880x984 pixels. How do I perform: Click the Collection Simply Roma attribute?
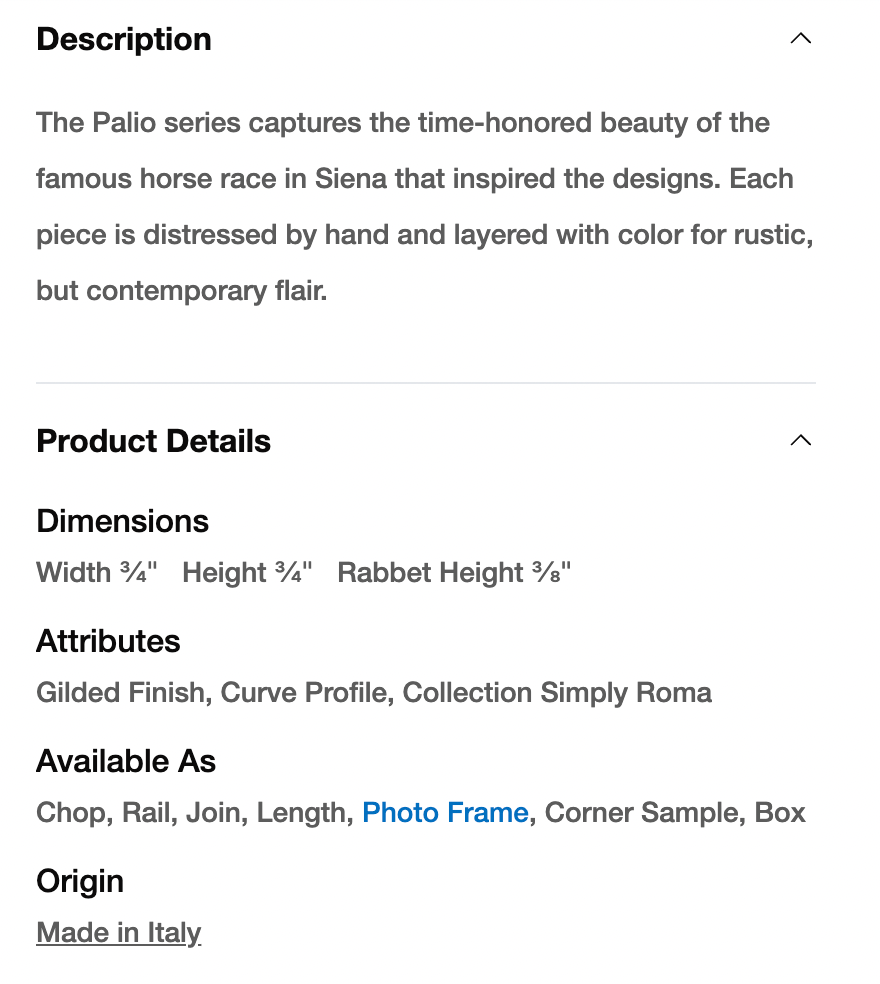(557, 692)
